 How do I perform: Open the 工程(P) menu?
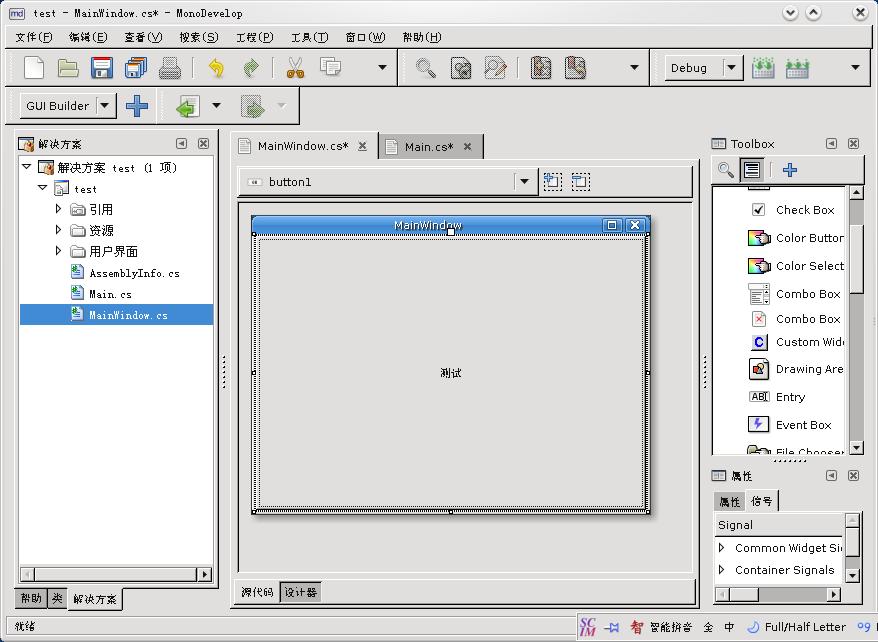[254, 37]
